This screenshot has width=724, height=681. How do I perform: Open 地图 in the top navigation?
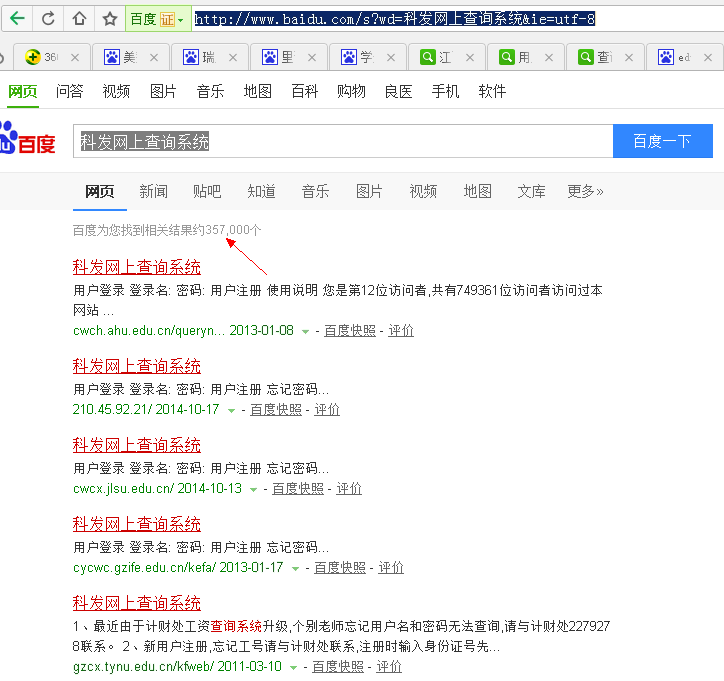[257, 91]
